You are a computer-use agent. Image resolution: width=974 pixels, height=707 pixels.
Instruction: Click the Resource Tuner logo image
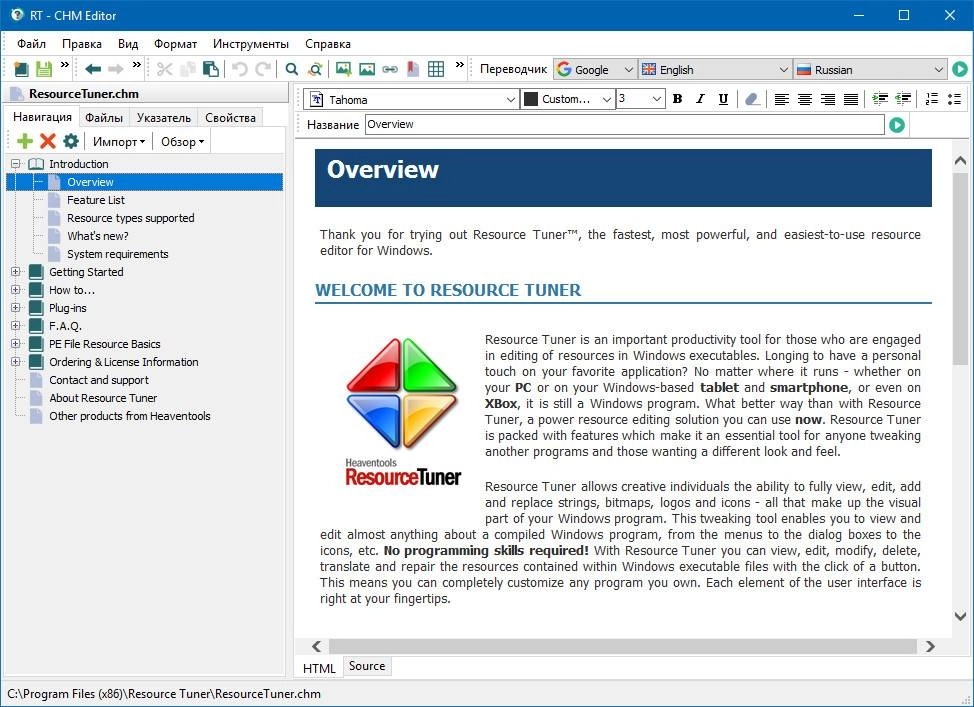403,411
